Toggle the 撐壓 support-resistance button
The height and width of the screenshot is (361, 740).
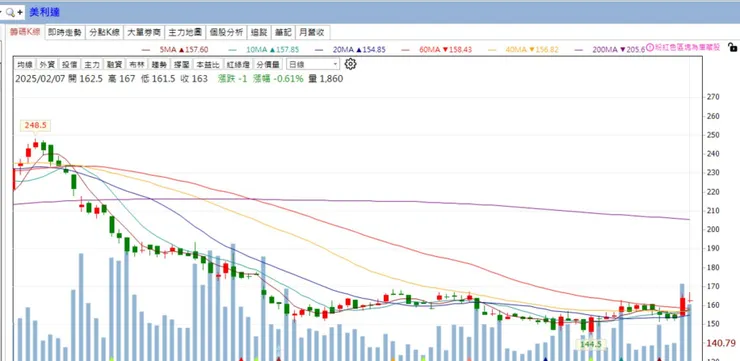pyautogui.click(x=181, y=65)
